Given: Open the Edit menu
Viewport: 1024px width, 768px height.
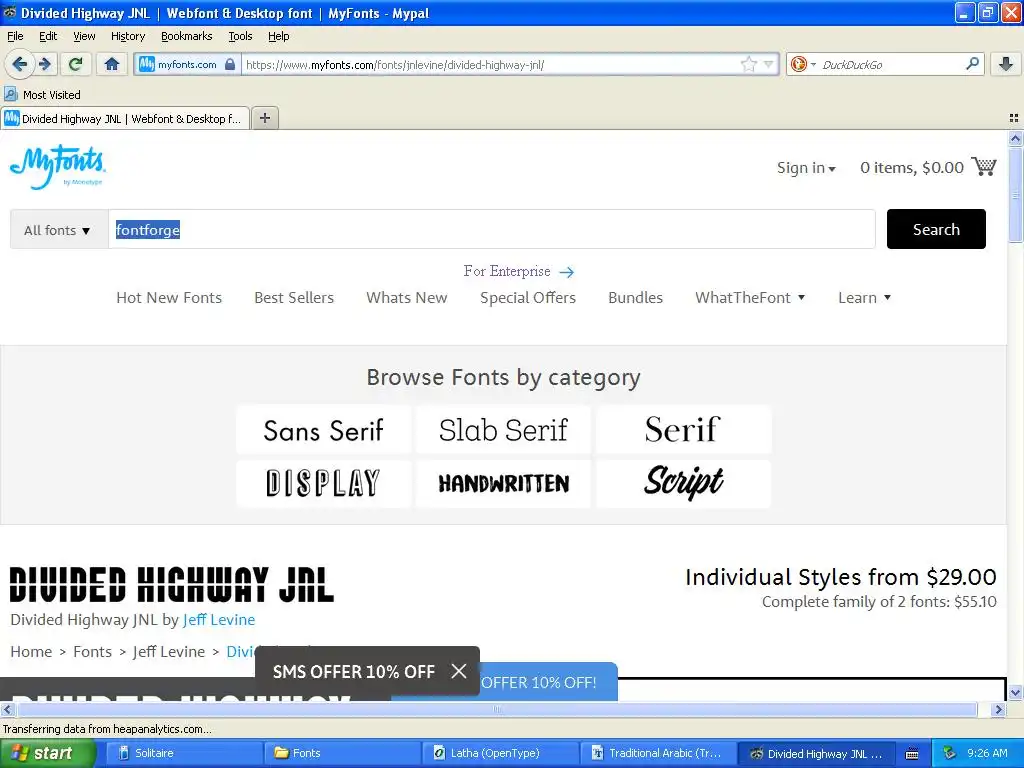Looking at the screenshot, I should (x=48, y=36).
